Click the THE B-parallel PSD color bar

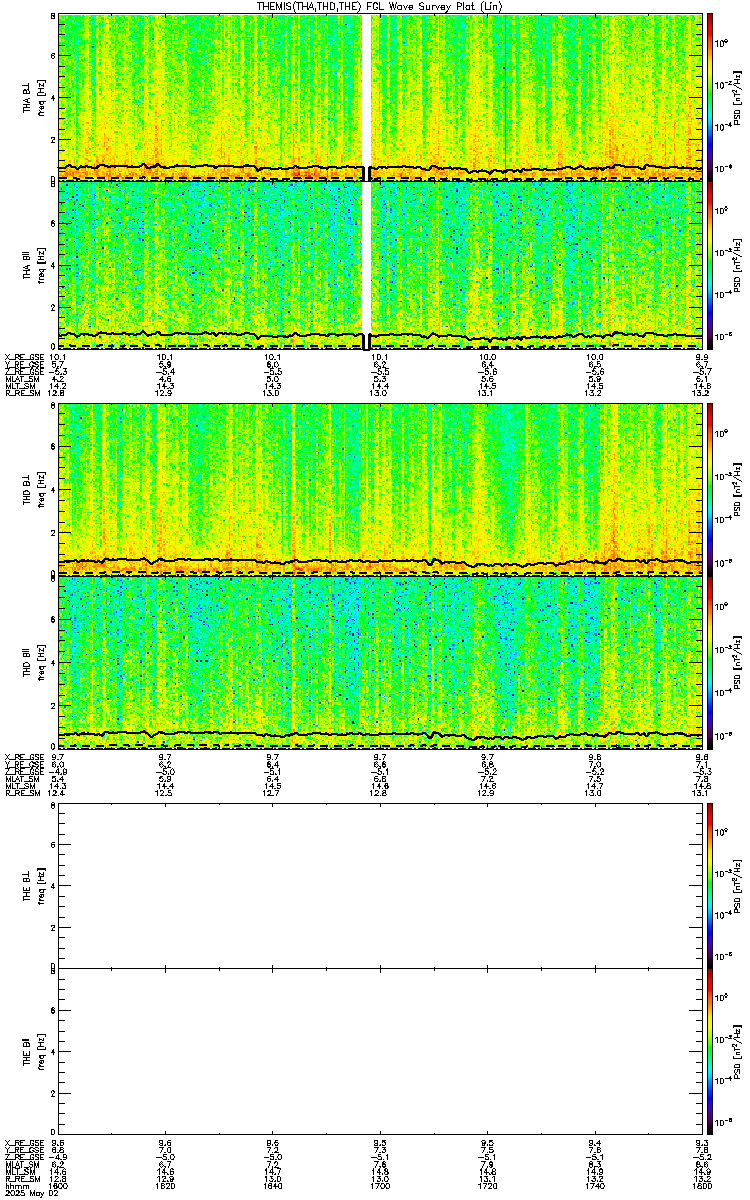click(x=710, y=1052)
